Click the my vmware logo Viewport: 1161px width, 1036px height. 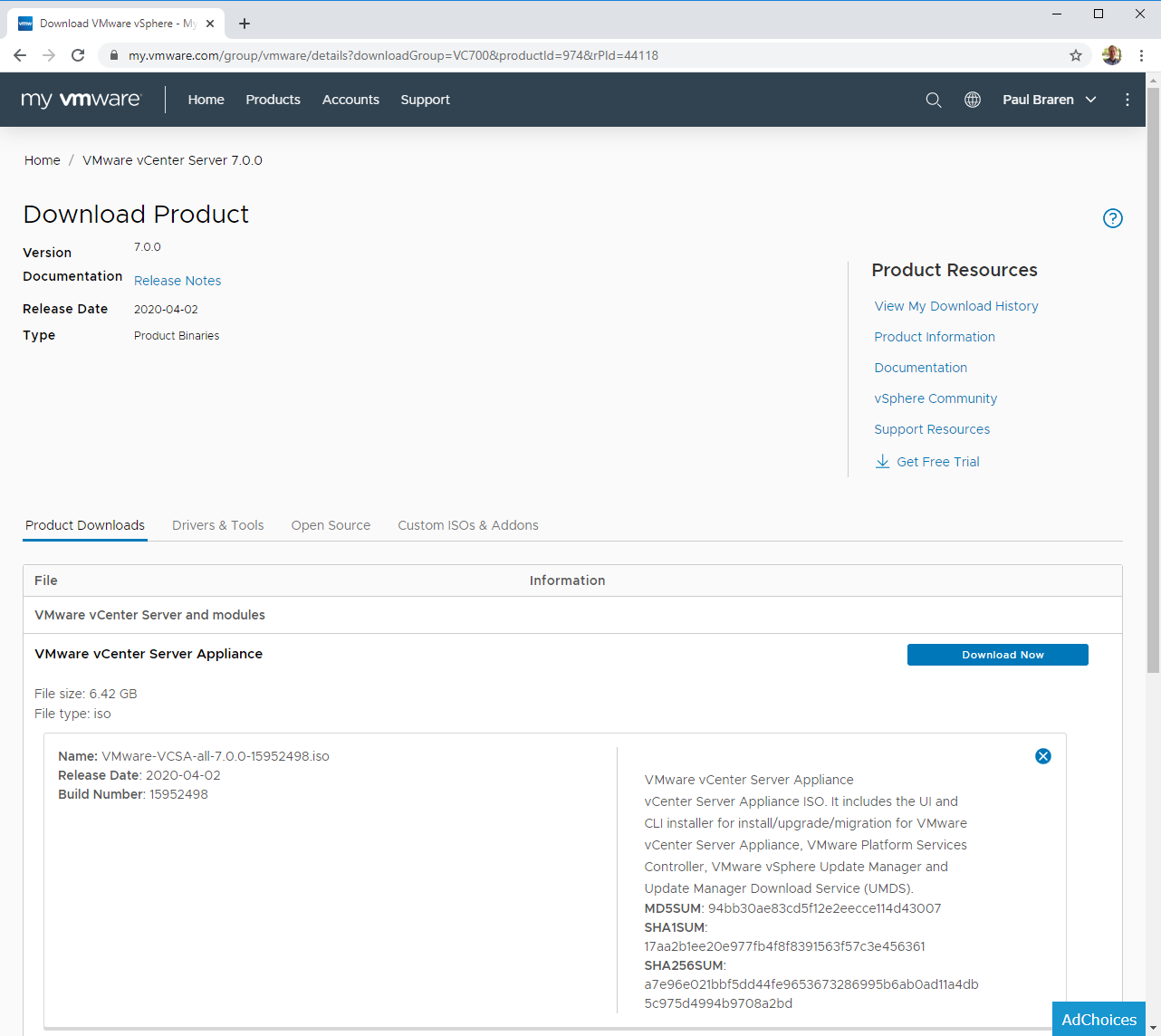[82, 100]
